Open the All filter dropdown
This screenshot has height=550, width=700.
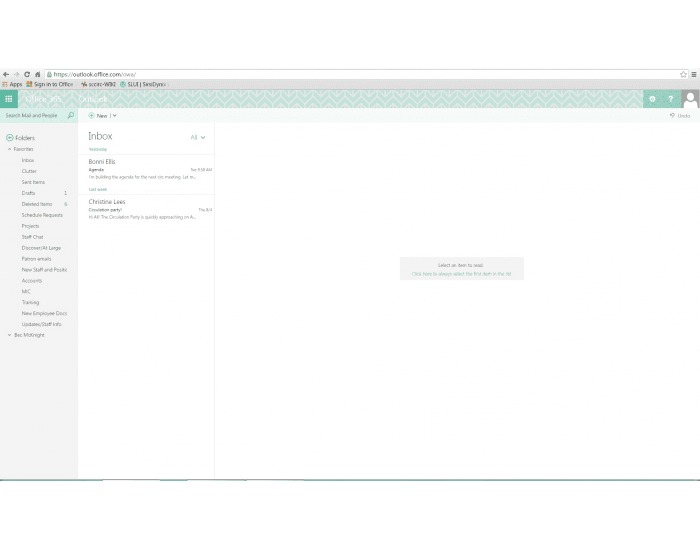pos(198,137)
